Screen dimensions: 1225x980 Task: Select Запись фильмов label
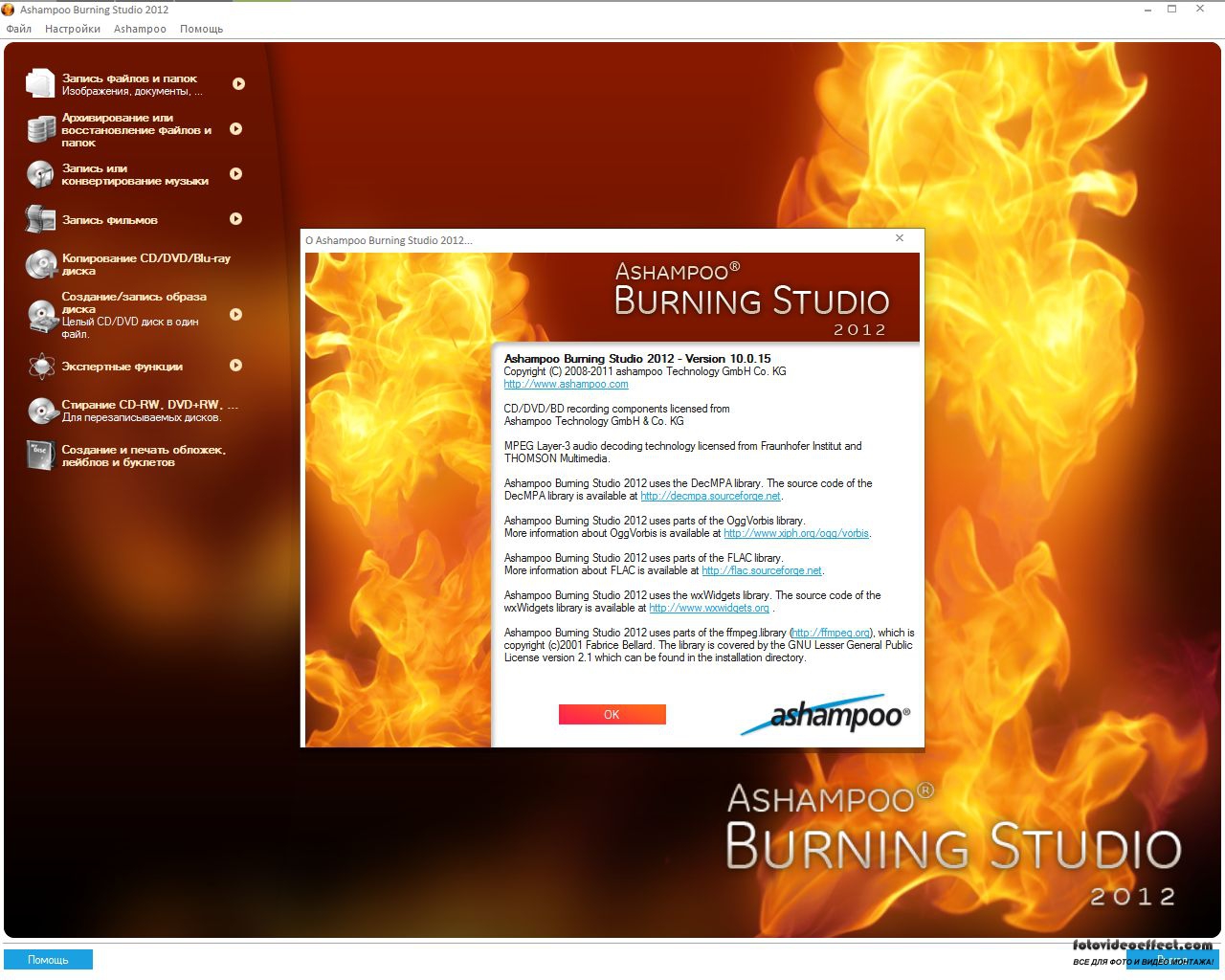110,220
